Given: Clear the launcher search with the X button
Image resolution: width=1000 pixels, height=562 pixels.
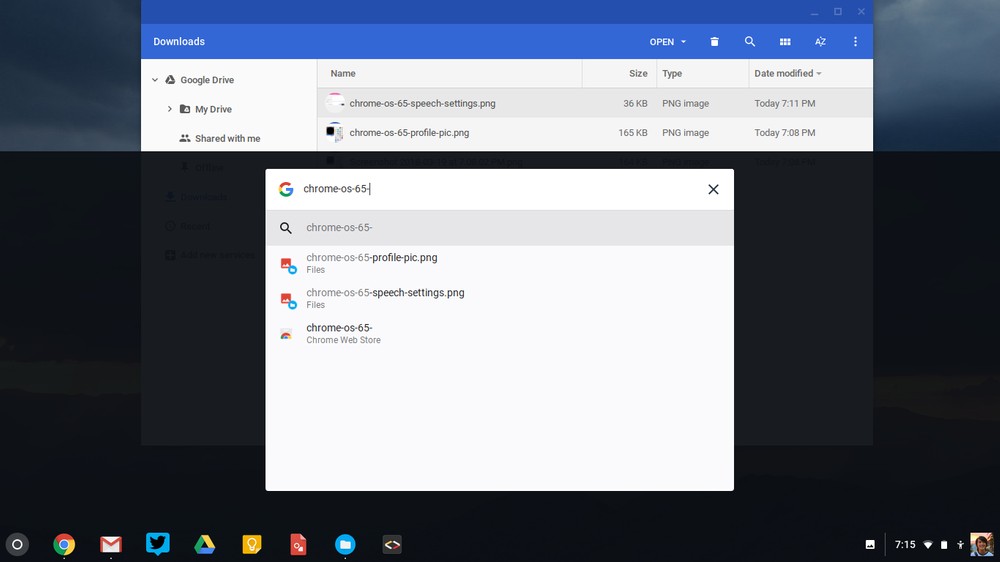Looking at the screenshot, I should tap(713, 189).
